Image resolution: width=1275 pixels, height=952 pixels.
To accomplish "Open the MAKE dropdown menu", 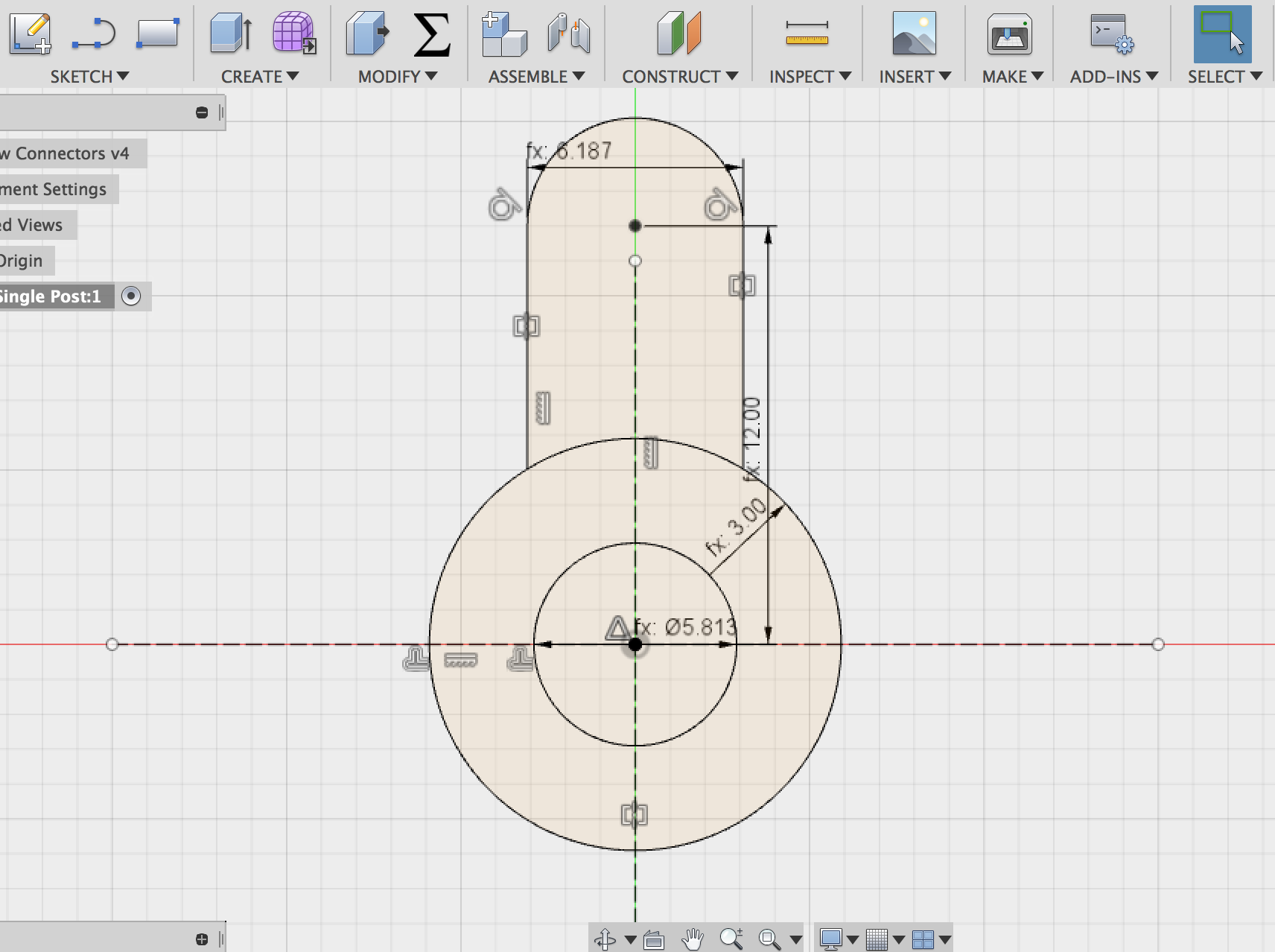I will point(1013,77).
